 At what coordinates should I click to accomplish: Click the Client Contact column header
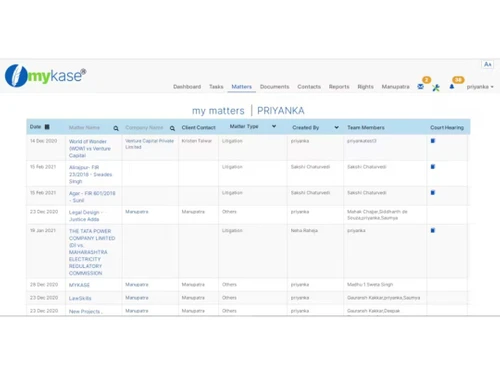[199, 127]
